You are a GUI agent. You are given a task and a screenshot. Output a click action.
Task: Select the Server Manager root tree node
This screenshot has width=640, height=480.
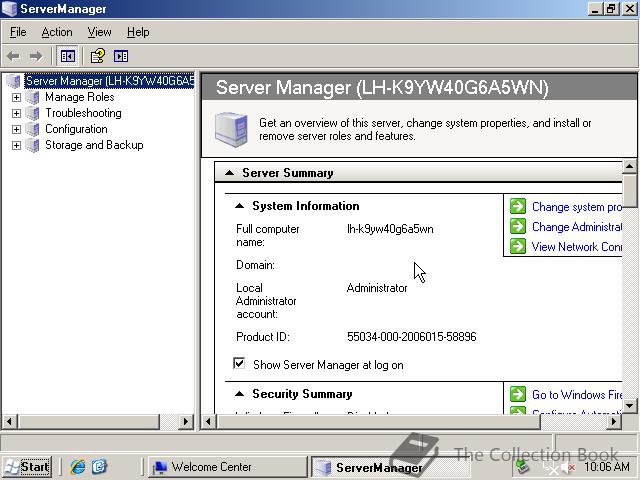(x=109, y=81)
